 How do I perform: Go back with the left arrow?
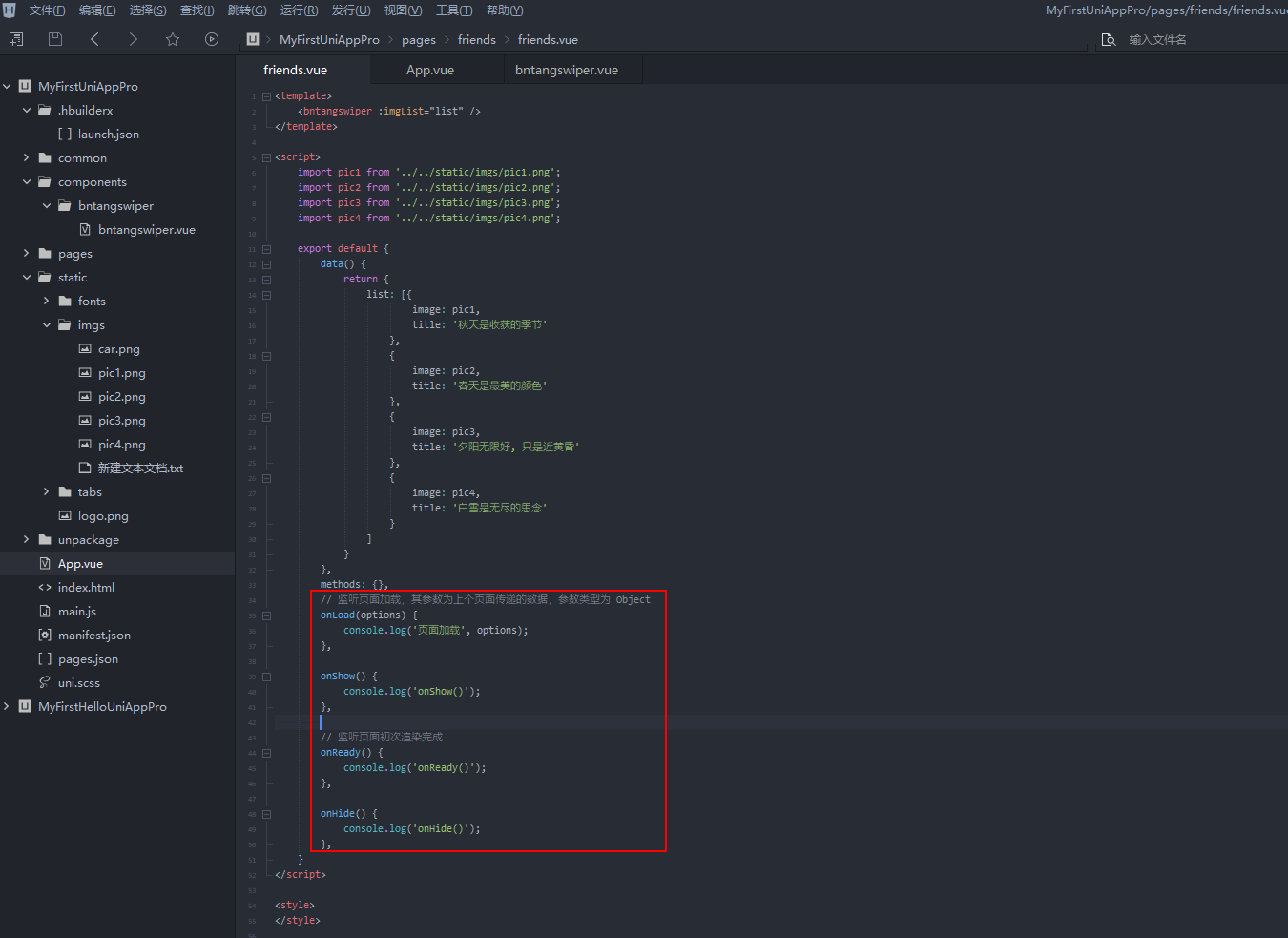pos(94,39)
